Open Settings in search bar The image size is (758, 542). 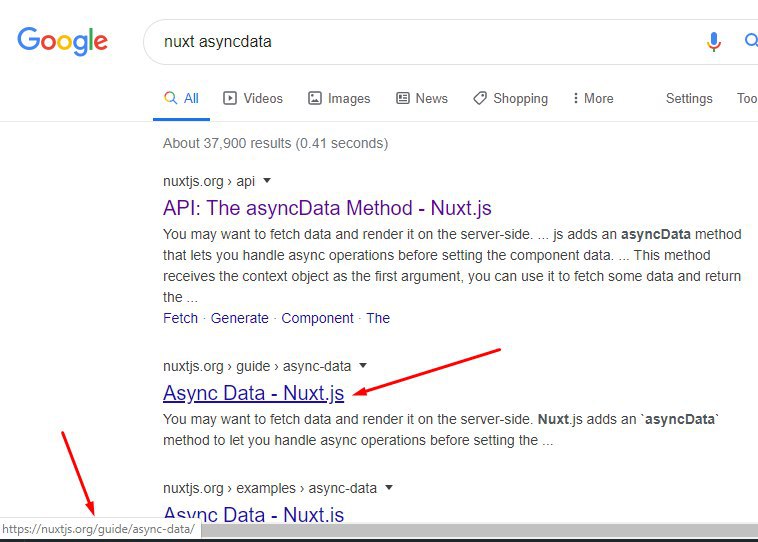(x=689, y=99)
